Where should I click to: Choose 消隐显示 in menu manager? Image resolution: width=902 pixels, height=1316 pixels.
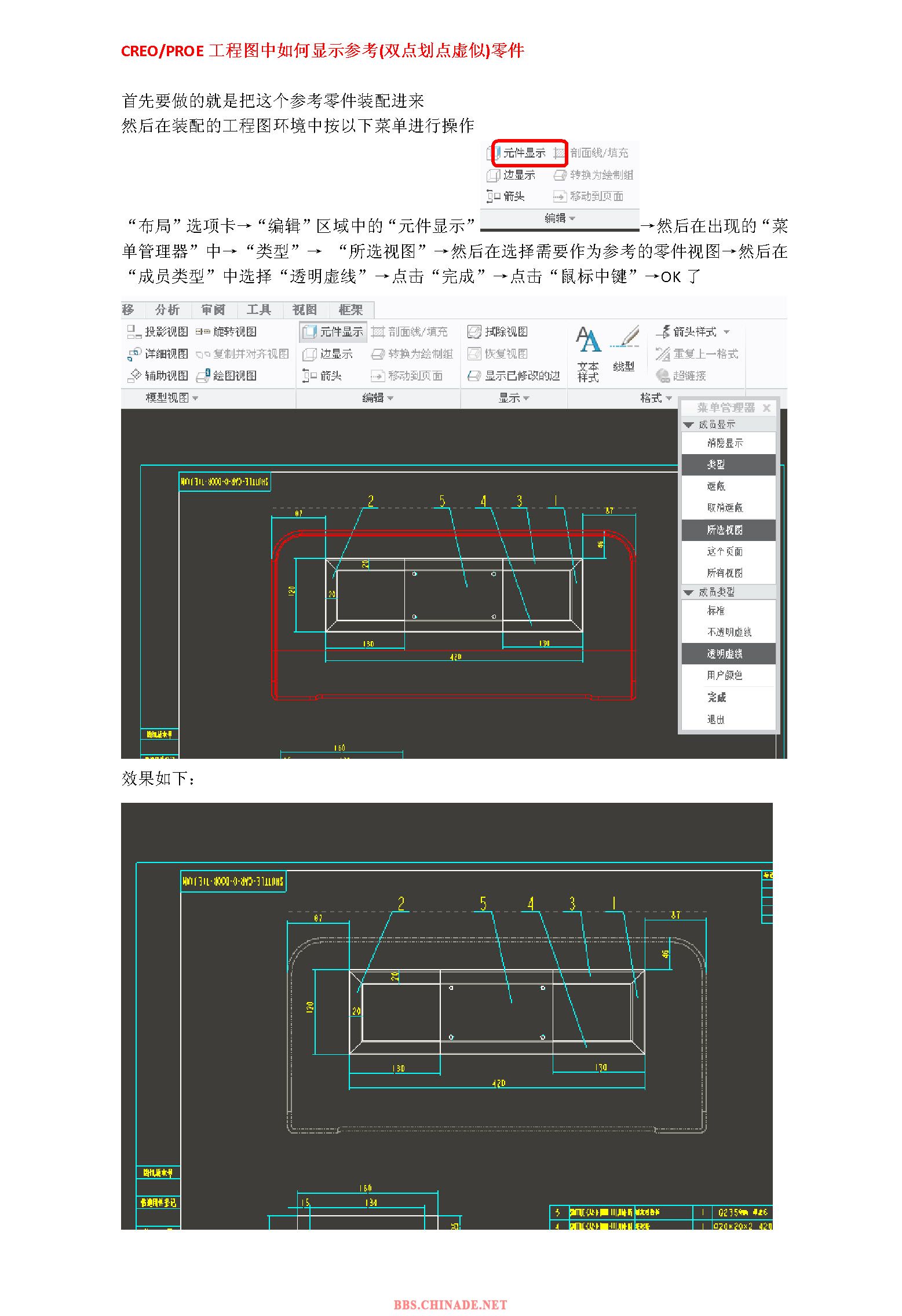pos(728,444)
